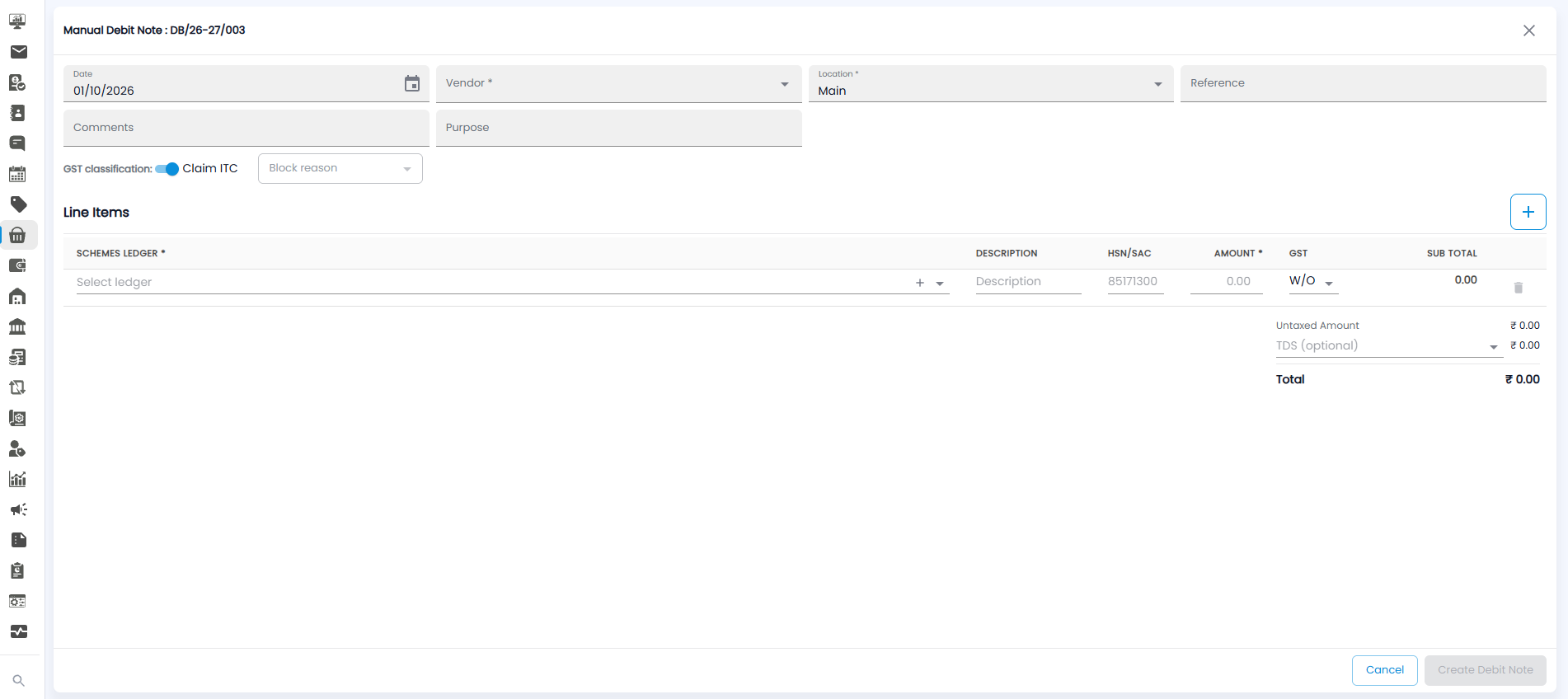This screenshot has width=1568, height=699.
Task: Expand the Block reason dropdown
Action: click(340, 168)
